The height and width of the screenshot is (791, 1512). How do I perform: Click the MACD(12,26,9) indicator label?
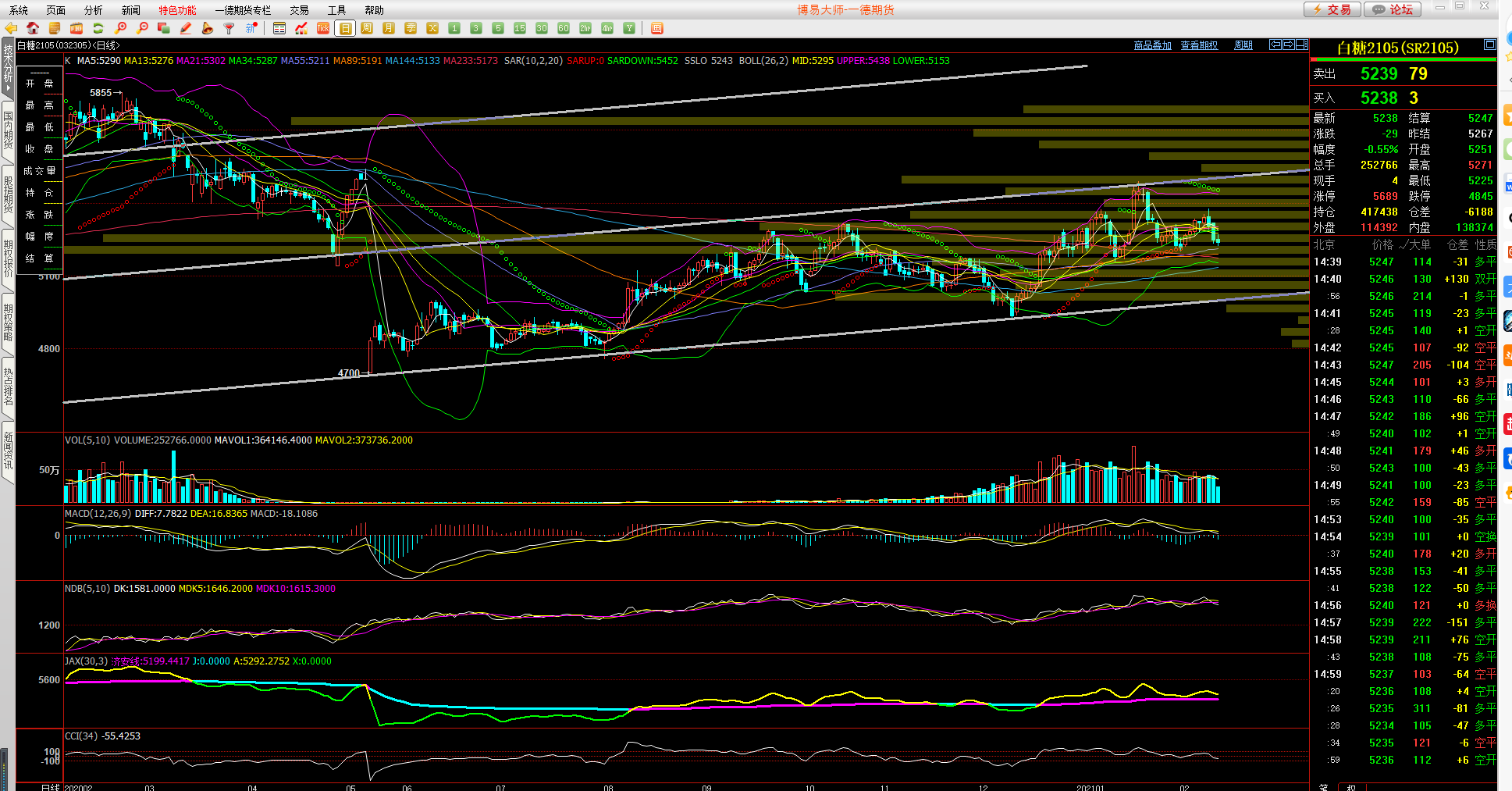[x=98, y=513]
